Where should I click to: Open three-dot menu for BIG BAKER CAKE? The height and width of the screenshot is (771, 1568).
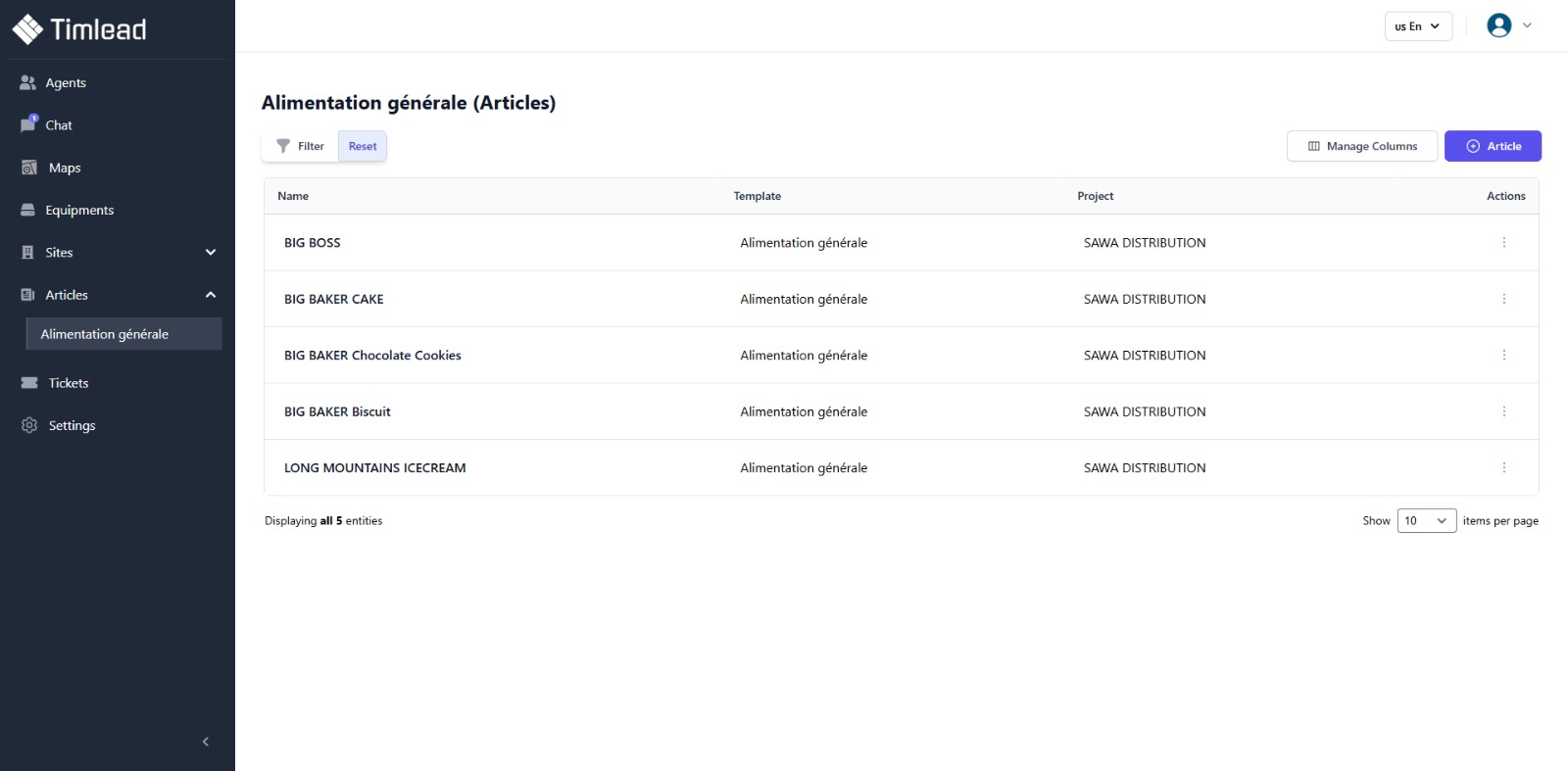(1503, 299)
